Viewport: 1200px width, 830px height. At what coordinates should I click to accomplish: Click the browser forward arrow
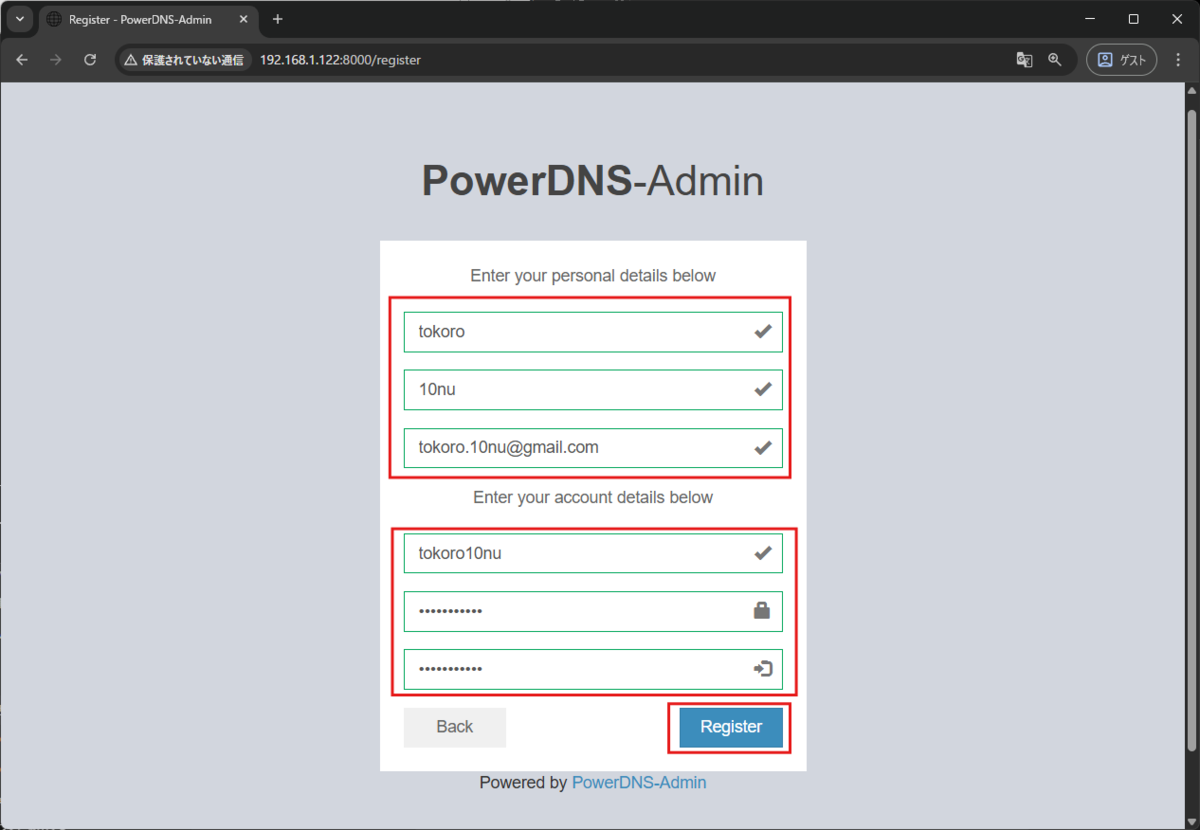56,60
